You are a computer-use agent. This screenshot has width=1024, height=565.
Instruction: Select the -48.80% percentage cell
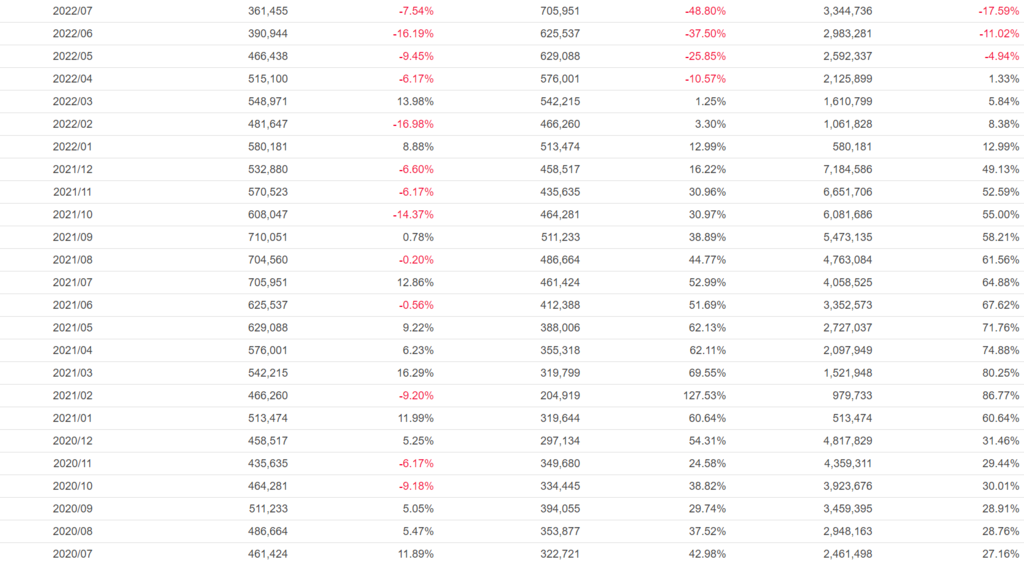click(705, 11)
